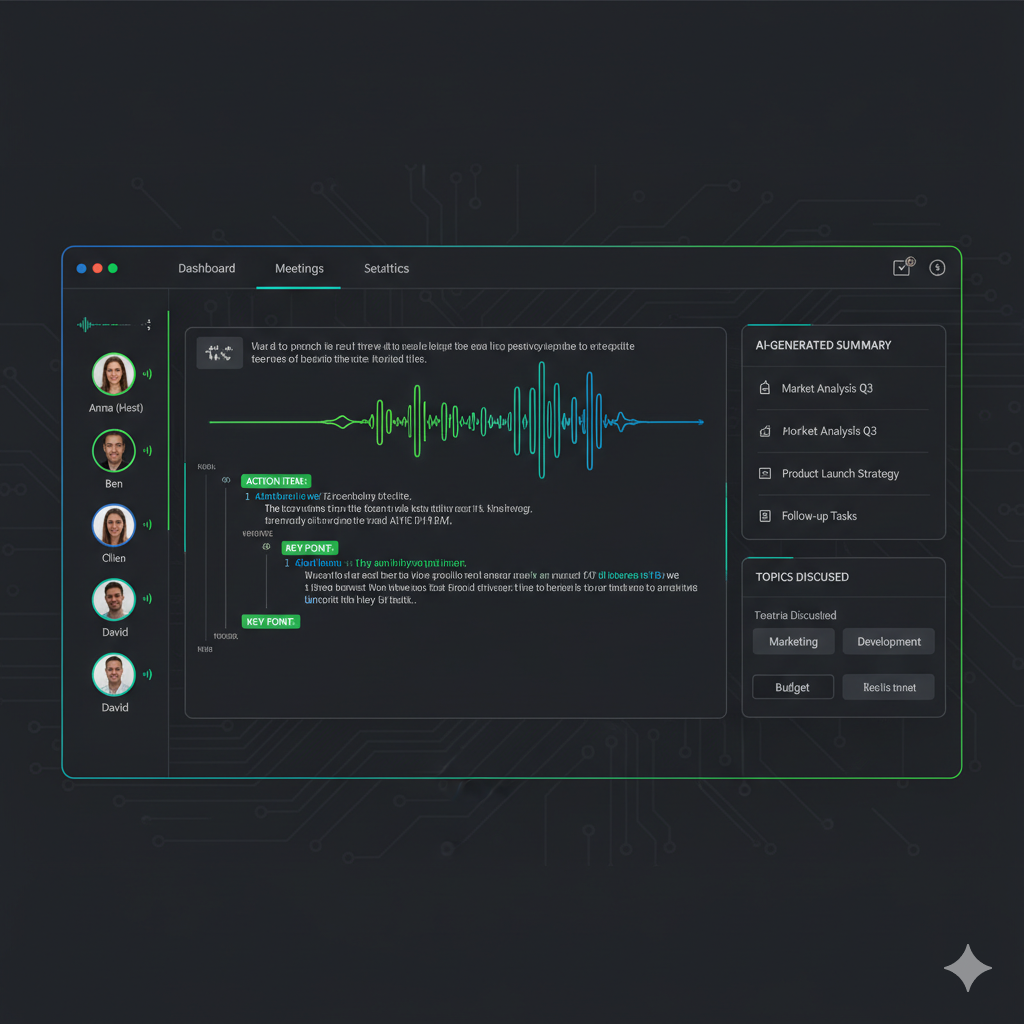The height and width of the screenshot is (1024, 1024).
Task: Click the green ACTION ITEM badge
Action: coord(276,481)
